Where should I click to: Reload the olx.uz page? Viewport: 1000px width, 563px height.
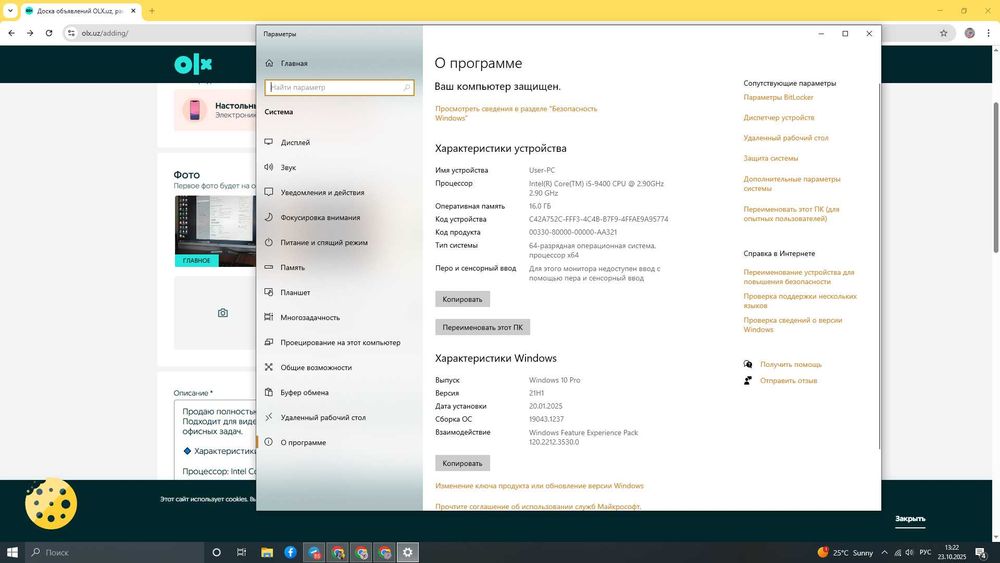[48, 33]
